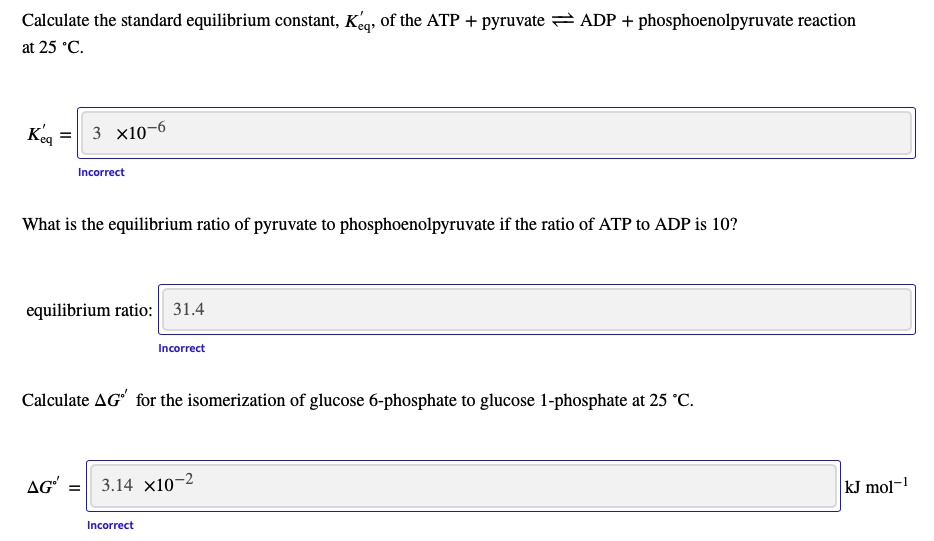Focus the ΔG°' answer input field
The height and width of the screenshot is (541, 934).
463,486
